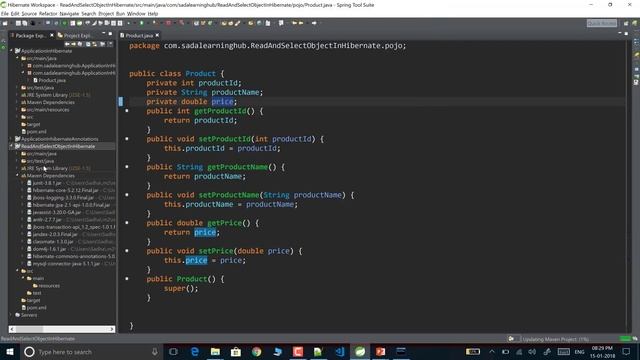Open the Open Perspective icon
The width and height of the screenshot is (640, 360).
(626, 23)
